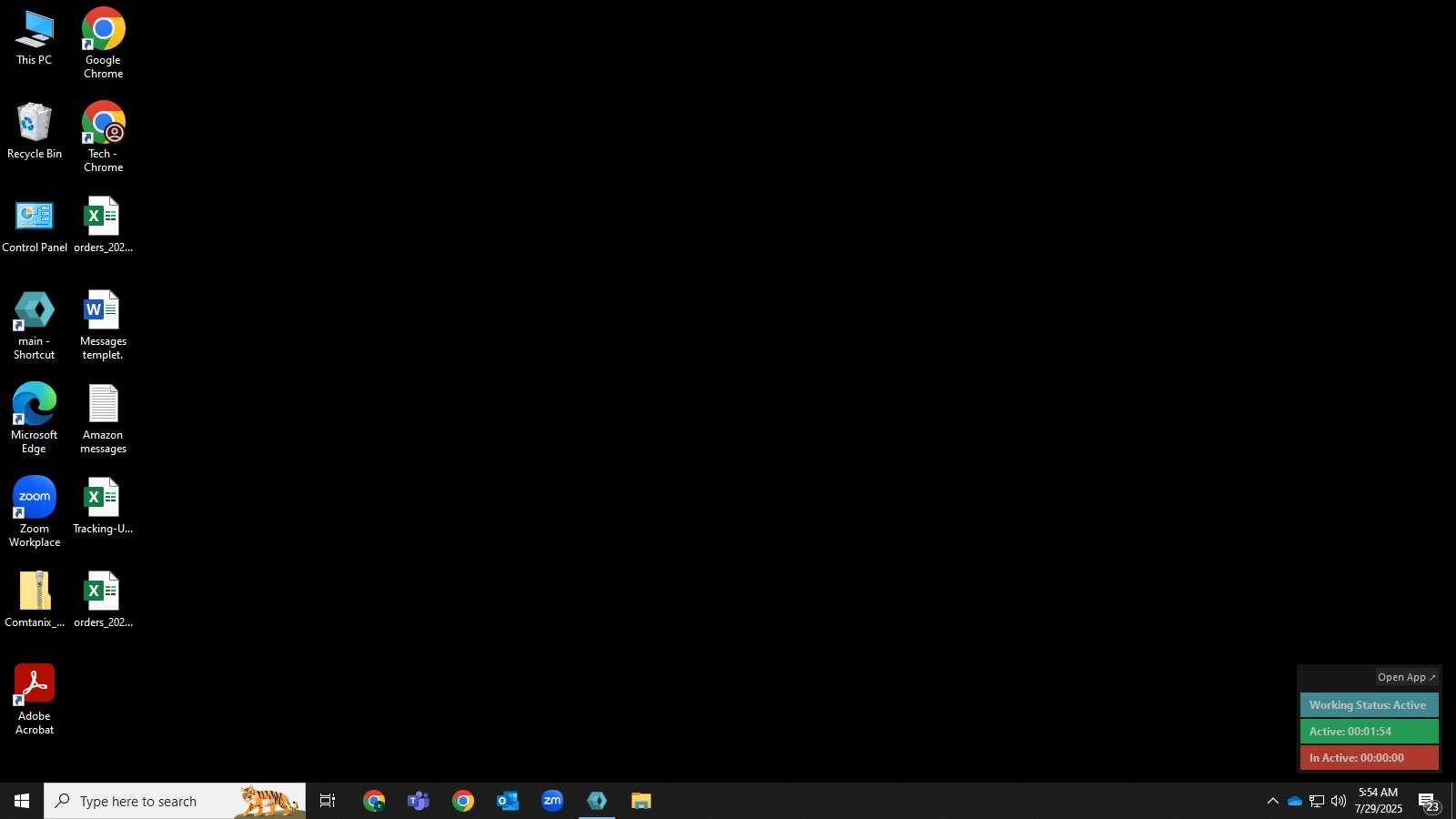
Task: Select the Microsoft Edge desktop shortcut
Action: (x=35, y=419)
